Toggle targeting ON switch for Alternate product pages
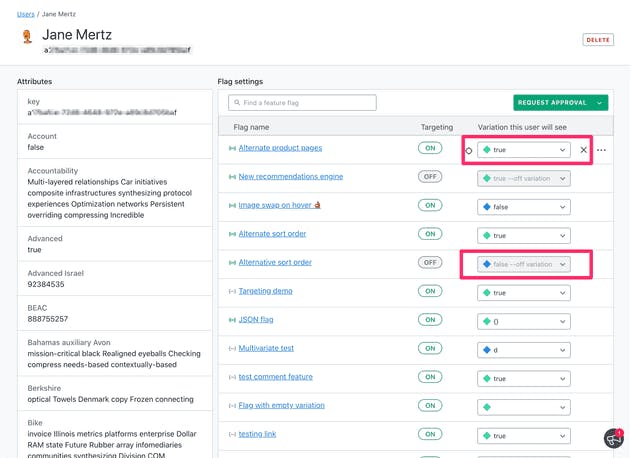 click(x=430, y=148)
